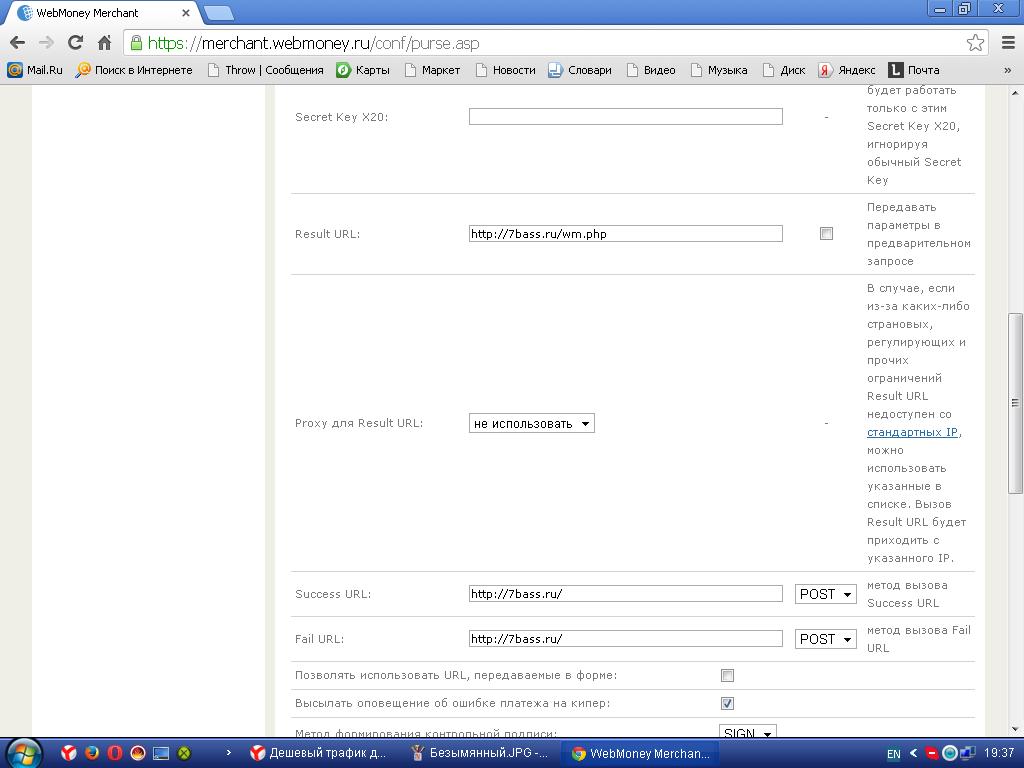Go to browser home page icon
The height and width of the screenshot is (768, 1024).
point(104,42)
